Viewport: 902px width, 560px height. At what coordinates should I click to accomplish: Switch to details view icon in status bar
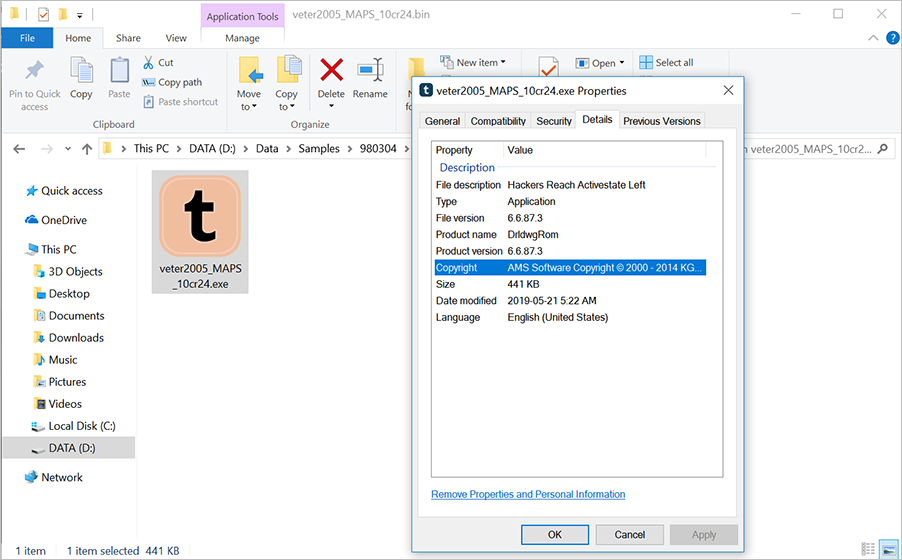coord(868,549)
